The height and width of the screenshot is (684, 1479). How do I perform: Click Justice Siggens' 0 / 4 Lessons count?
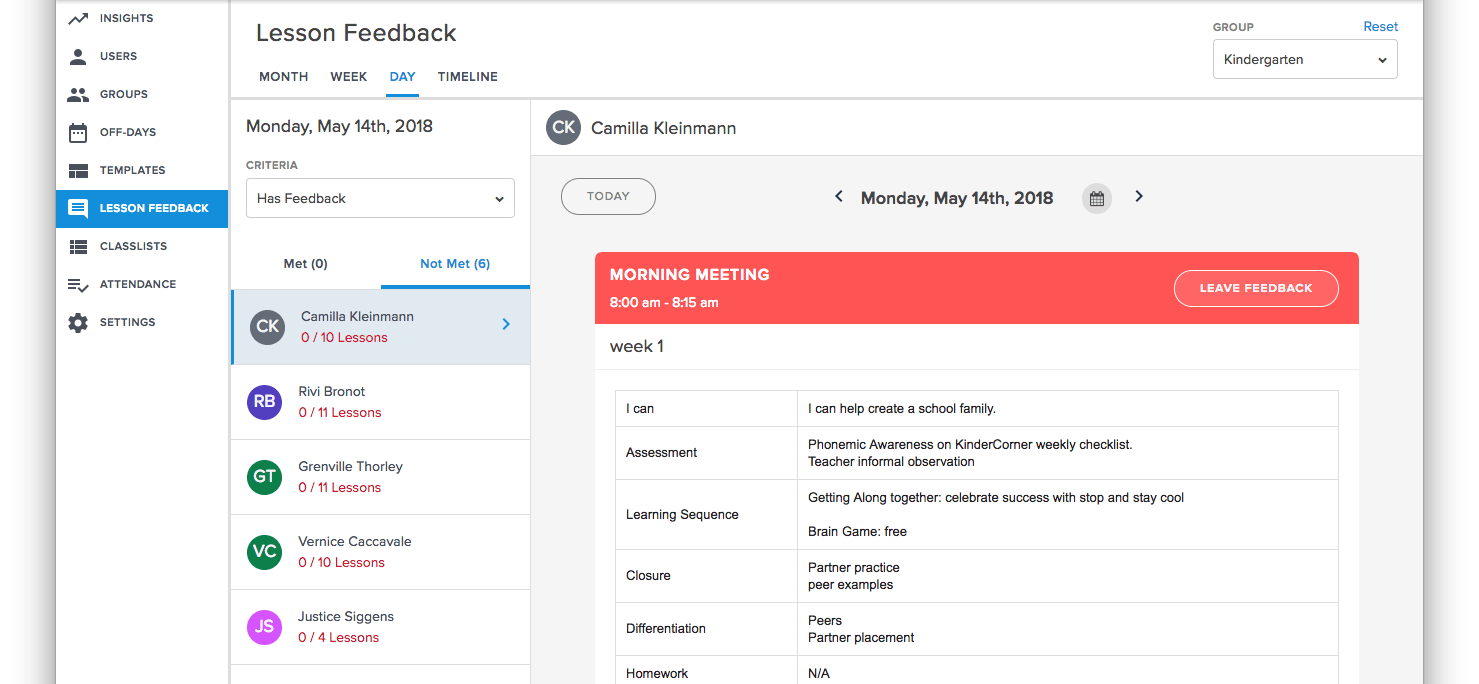click(x=338, y=638)
